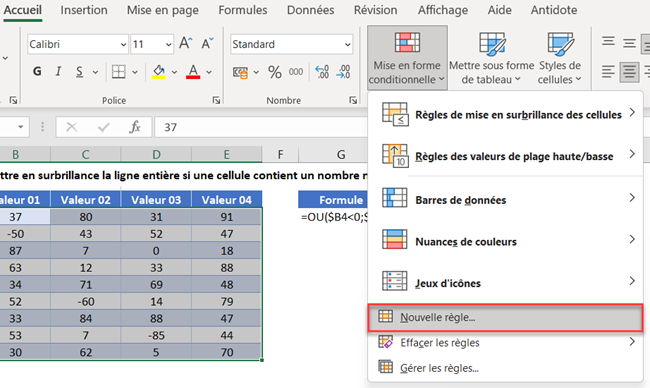
Task: Open Règles des valeurs de plage haute/basse
Action: click(505, 156)
